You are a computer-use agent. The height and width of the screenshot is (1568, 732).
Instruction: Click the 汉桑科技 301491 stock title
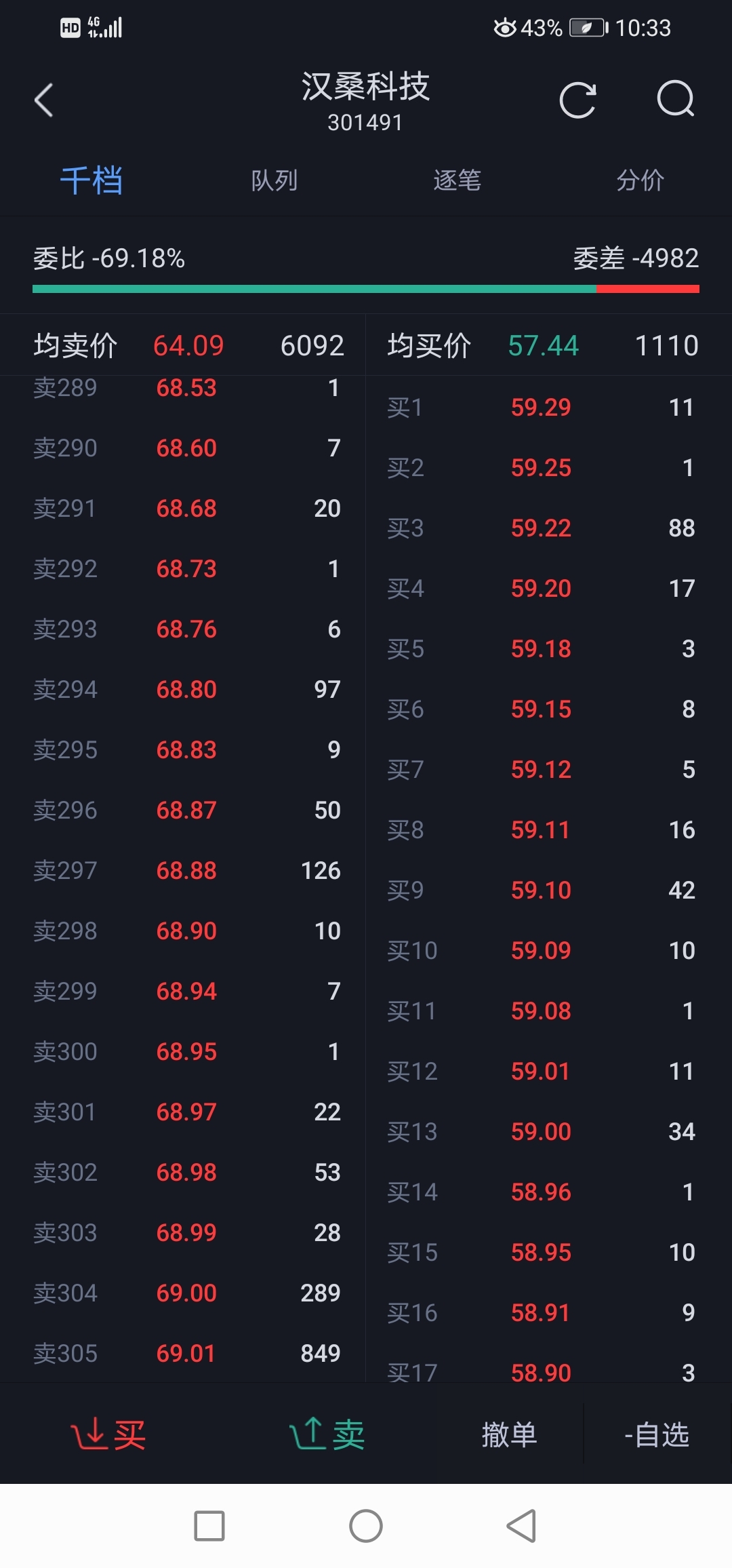coord(366,102)
